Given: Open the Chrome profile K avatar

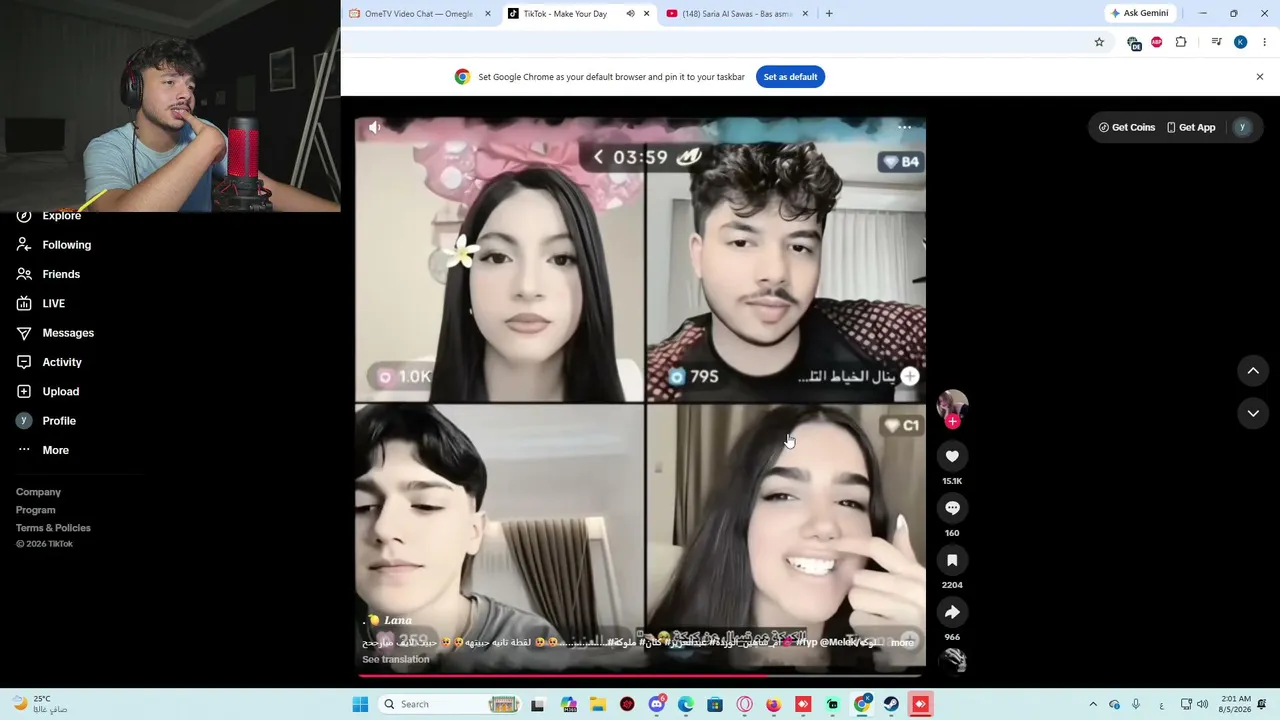Looking at the screenshot, I should pos(1241,42).
